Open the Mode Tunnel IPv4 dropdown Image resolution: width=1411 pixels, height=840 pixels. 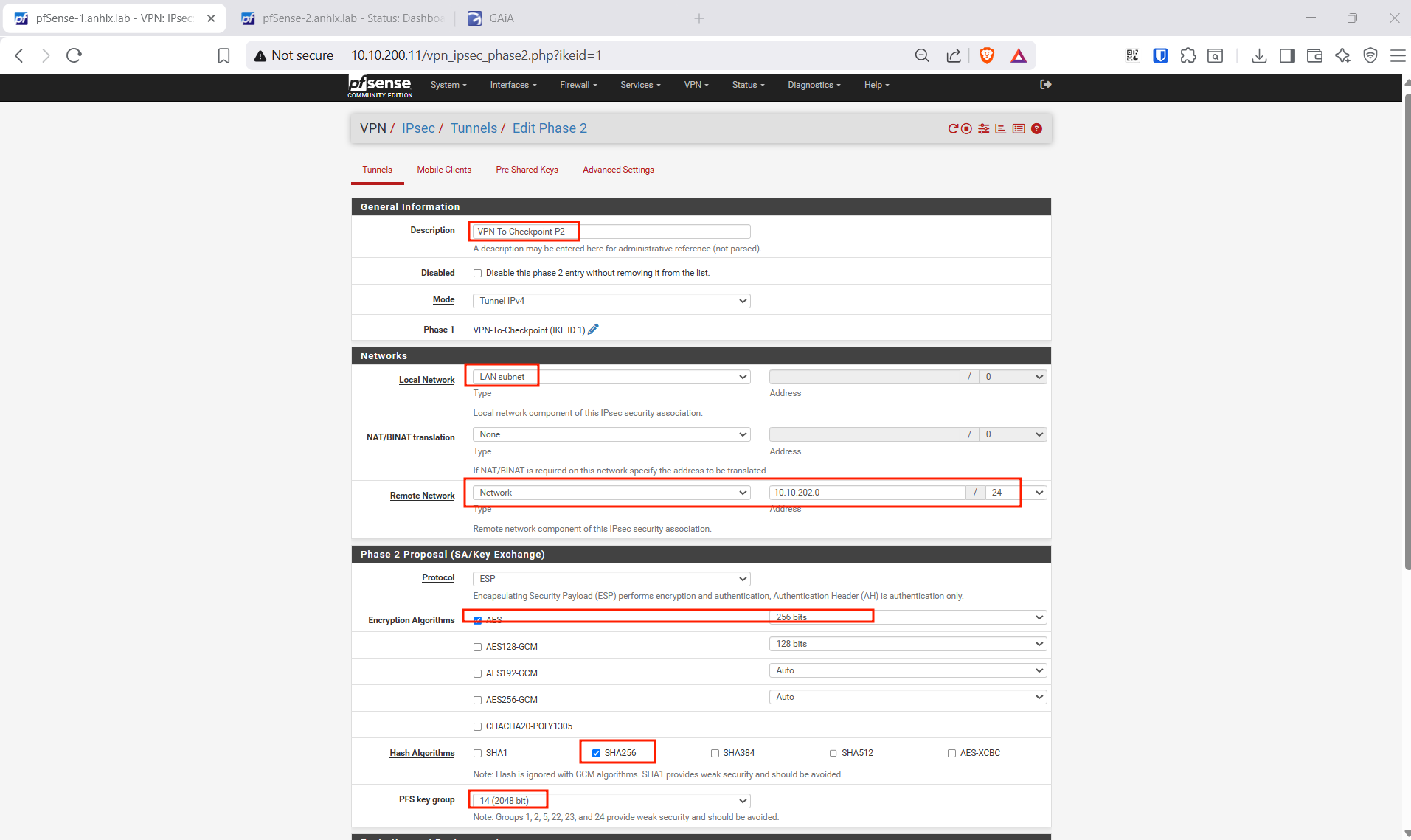[x=611, y=301]
